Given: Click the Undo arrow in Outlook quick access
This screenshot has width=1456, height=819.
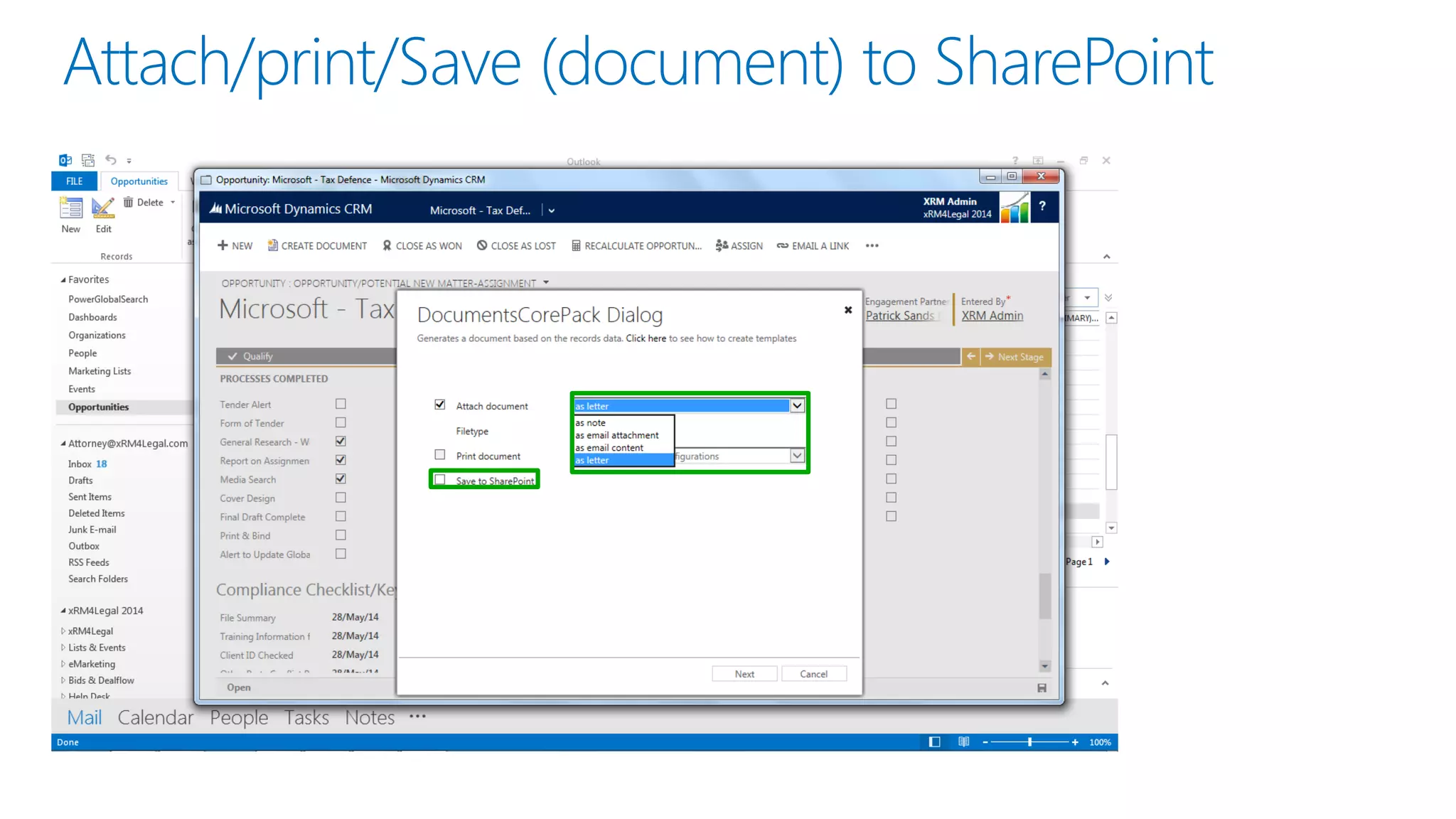Looking at the screenshot, I should click(111, 160).
